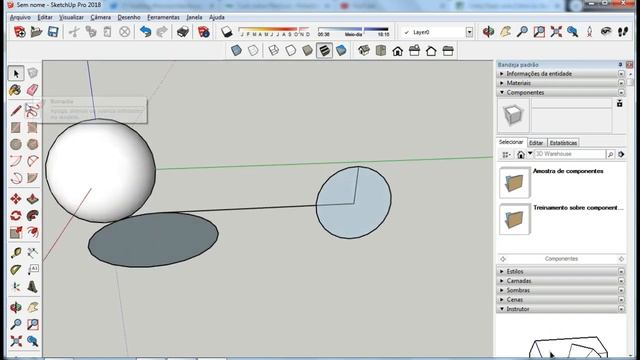
Task: Toggle the shadows display button
Action: coord(227,32)
